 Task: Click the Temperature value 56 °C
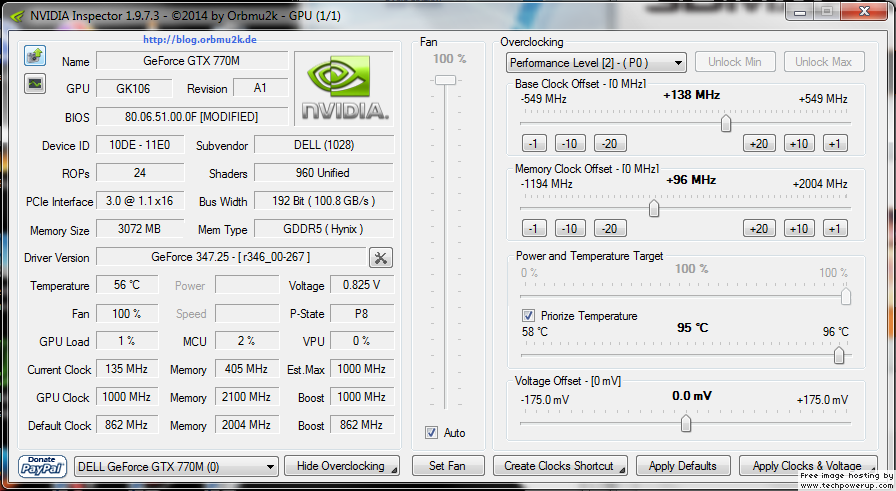pos(127,285)
